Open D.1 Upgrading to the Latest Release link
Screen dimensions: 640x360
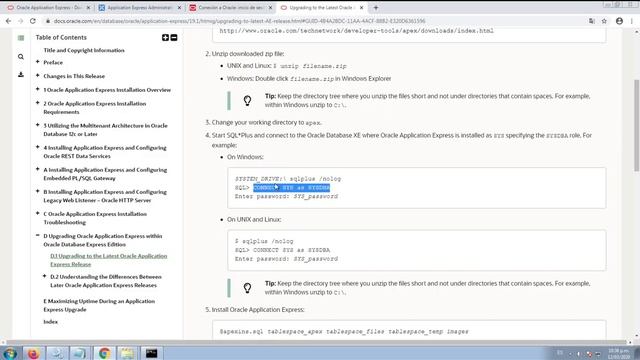click(109, 260)
